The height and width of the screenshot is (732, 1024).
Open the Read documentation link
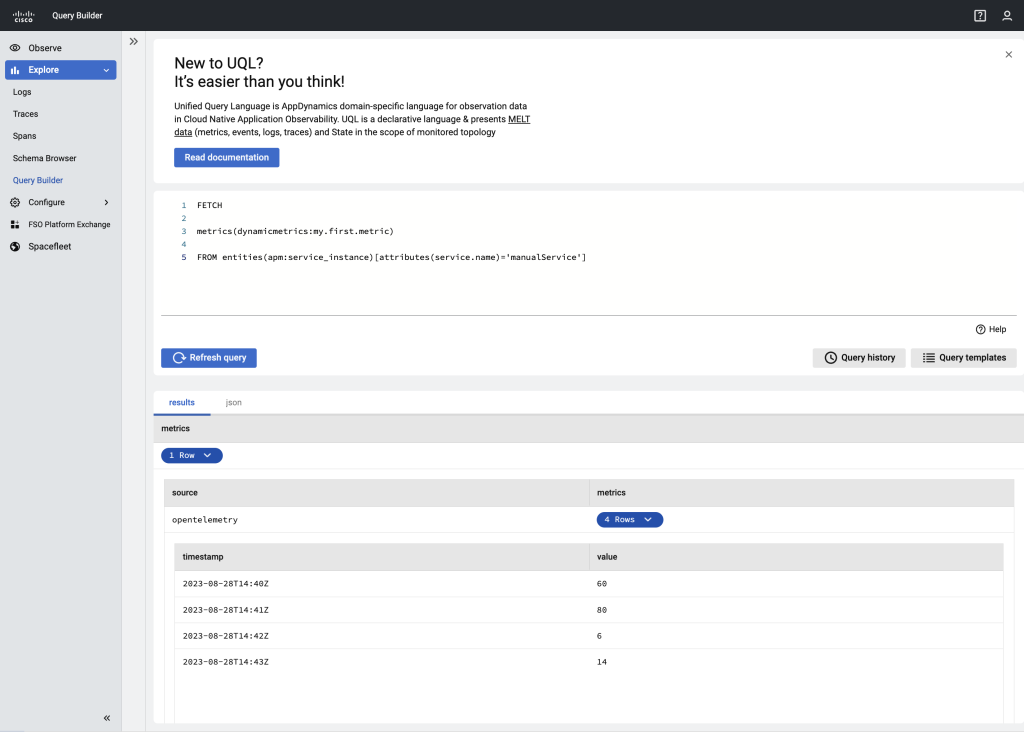coord(226,157)
